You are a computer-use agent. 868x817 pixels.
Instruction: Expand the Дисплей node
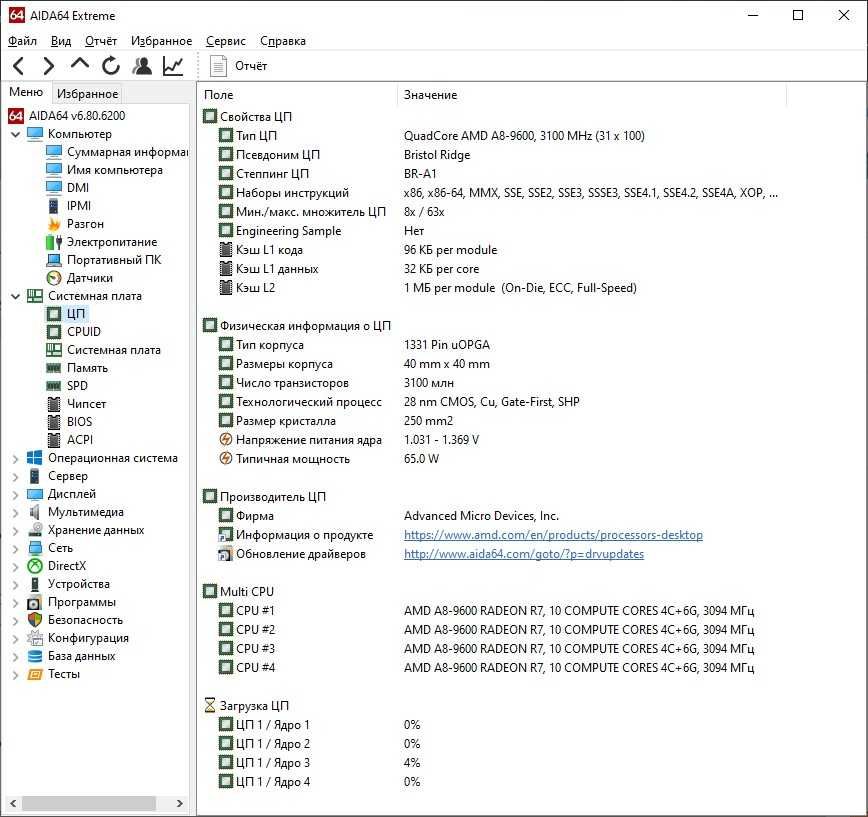pyautogui.click(x=16, y=494)
